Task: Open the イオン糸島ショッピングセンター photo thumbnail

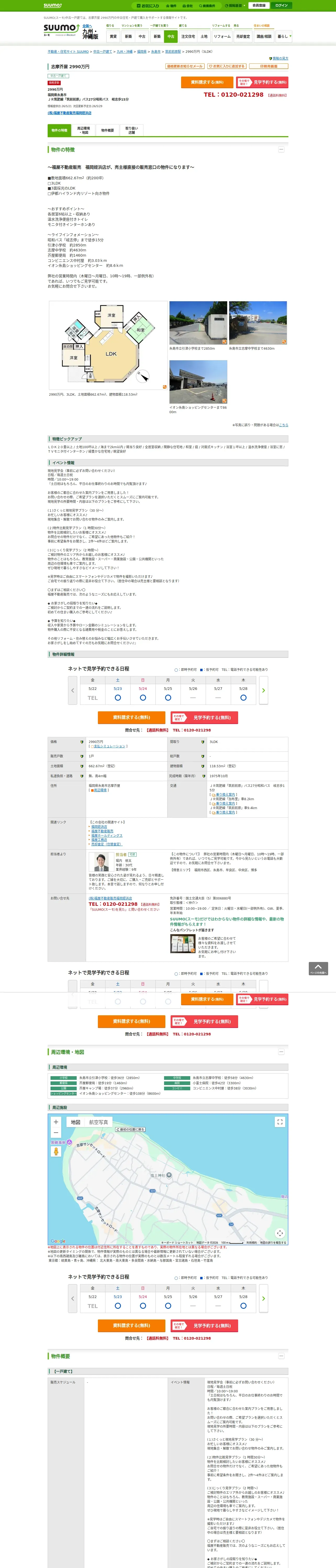Action: point(198,382)
